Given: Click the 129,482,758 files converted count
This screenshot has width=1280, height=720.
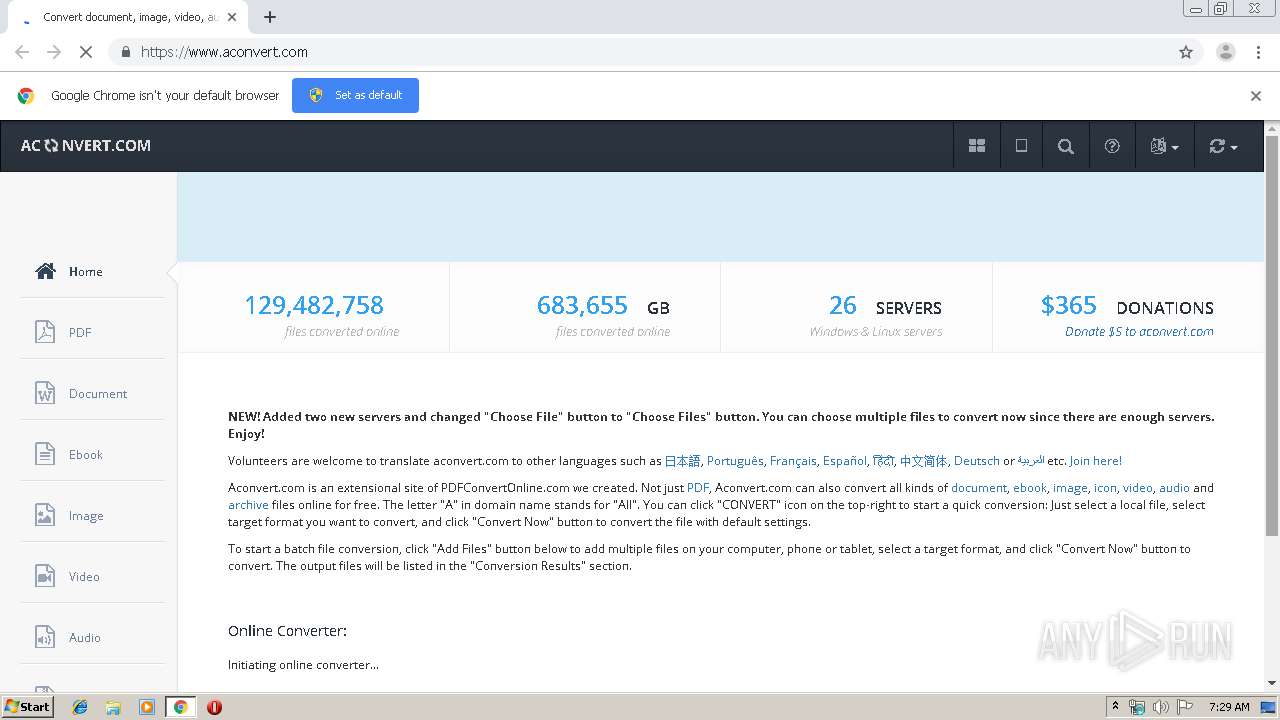Looking at the screenshot, I should pyautogui.click(x=314, y=305).
